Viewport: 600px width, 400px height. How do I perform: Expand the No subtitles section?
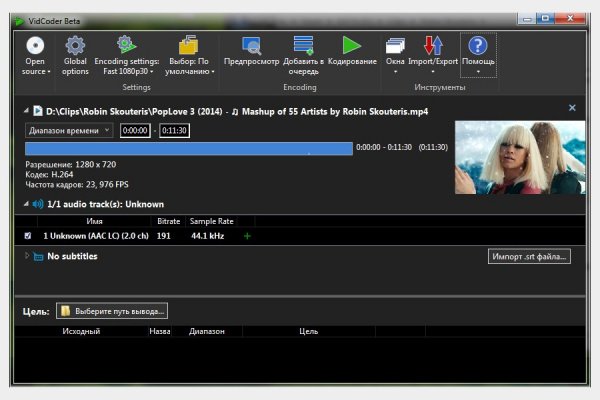tap(26, 256)
